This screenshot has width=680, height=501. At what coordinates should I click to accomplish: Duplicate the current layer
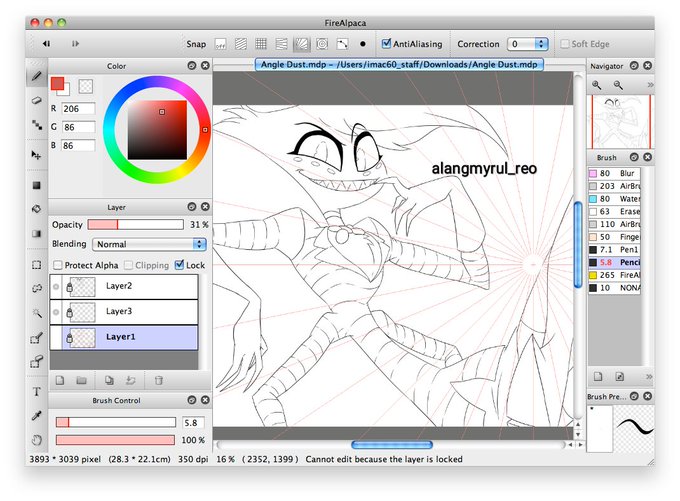(x=109, y=380)
